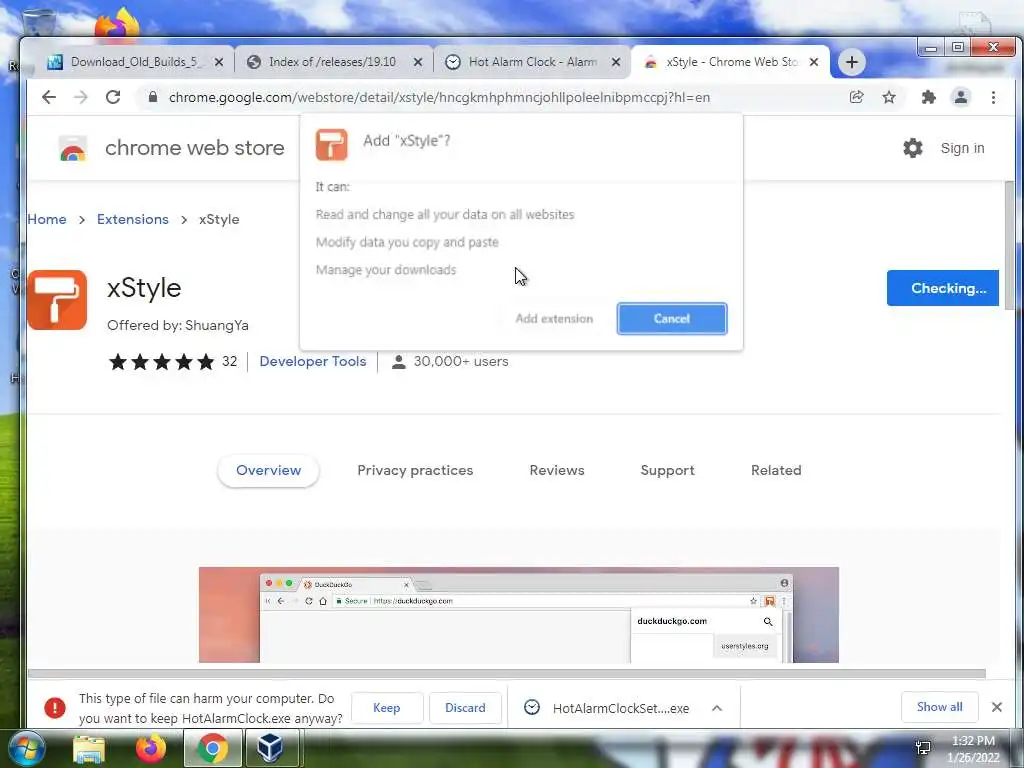Image resolution: width=1024 pixels, height=768 pixels.
Task: Open the Chrome profile avatar
Action: (x=961, y=97)
